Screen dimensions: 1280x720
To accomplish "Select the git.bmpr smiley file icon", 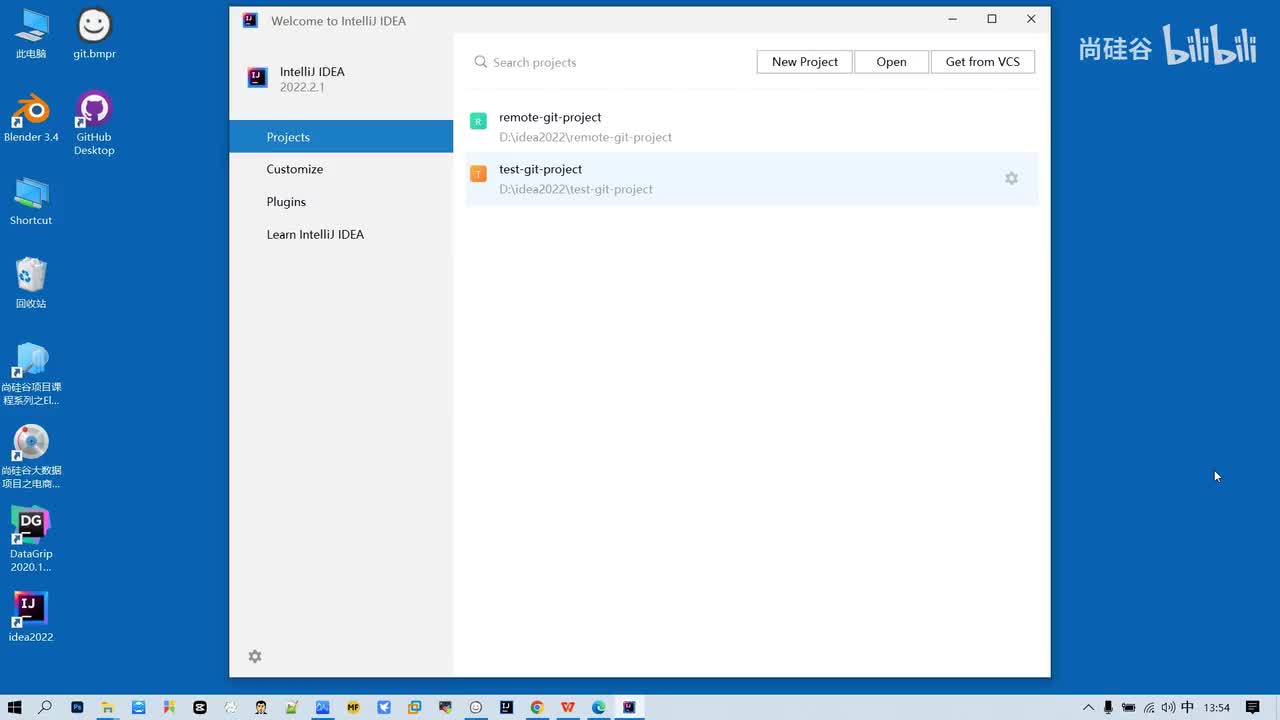I will [94, 34].
